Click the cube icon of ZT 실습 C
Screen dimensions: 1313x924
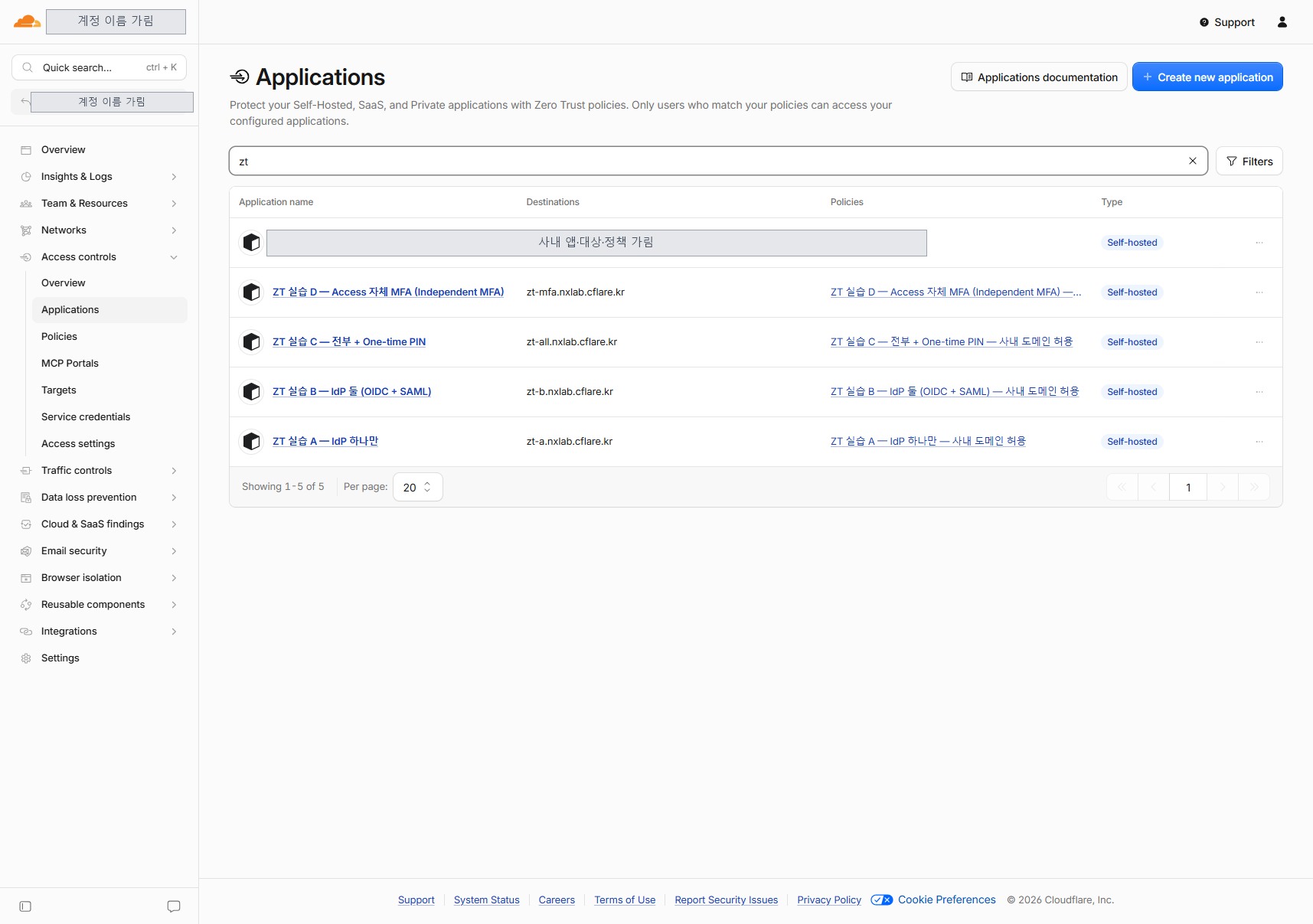[x=251, y=342]
